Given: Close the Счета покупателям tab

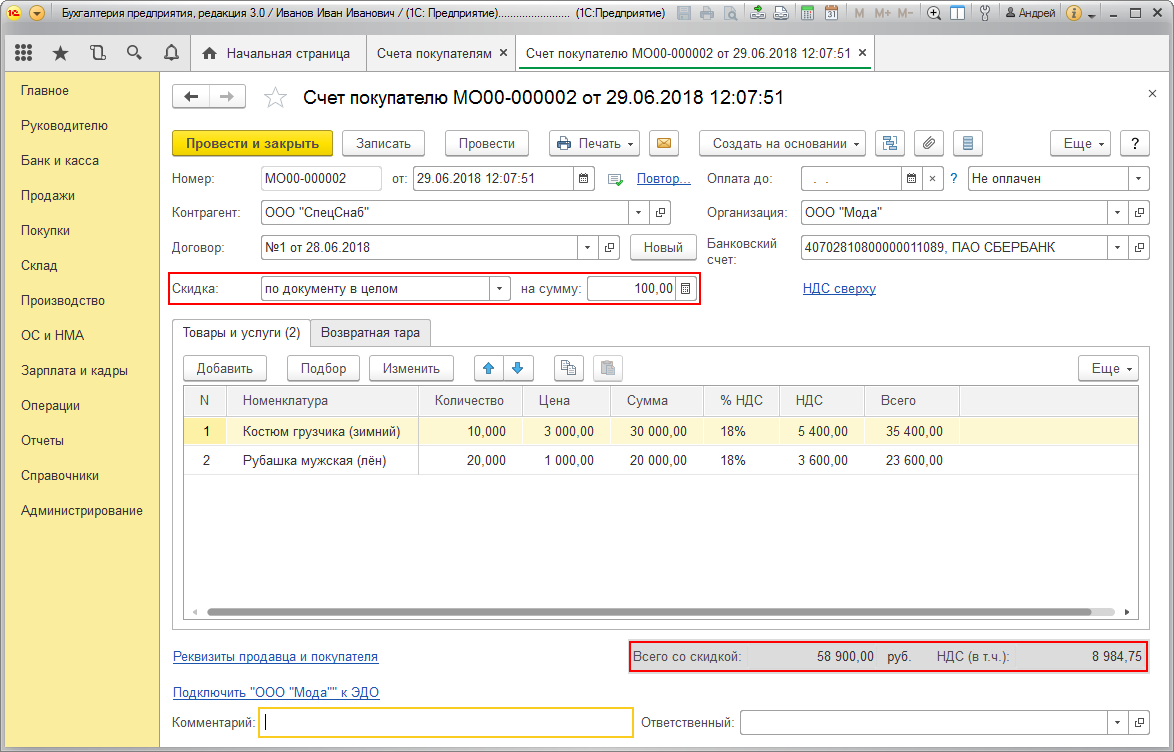Looking at the screenshot, I should [503, 53].
